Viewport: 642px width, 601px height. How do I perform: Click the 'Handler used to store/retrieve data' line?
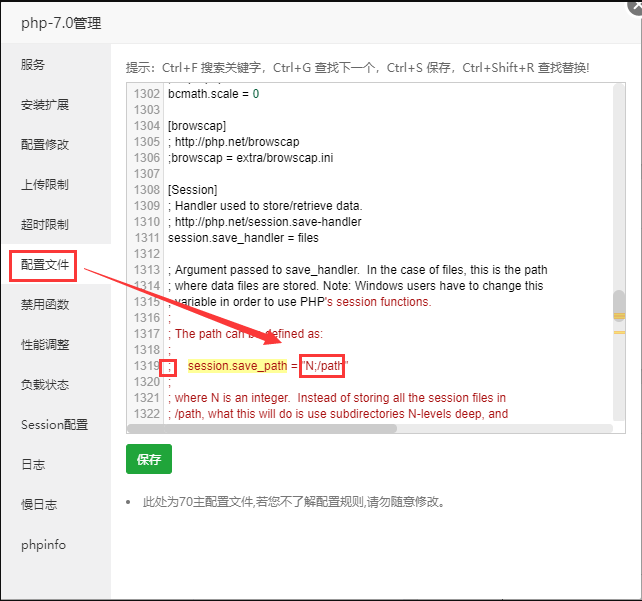pos(265,206)
